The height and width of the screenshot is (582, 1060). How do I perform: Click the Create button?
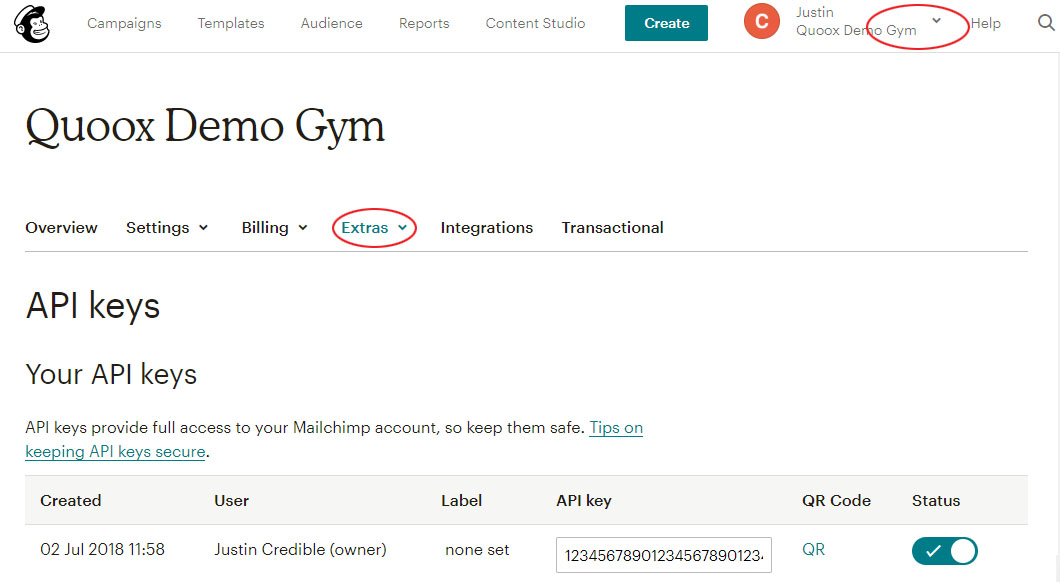666,23
